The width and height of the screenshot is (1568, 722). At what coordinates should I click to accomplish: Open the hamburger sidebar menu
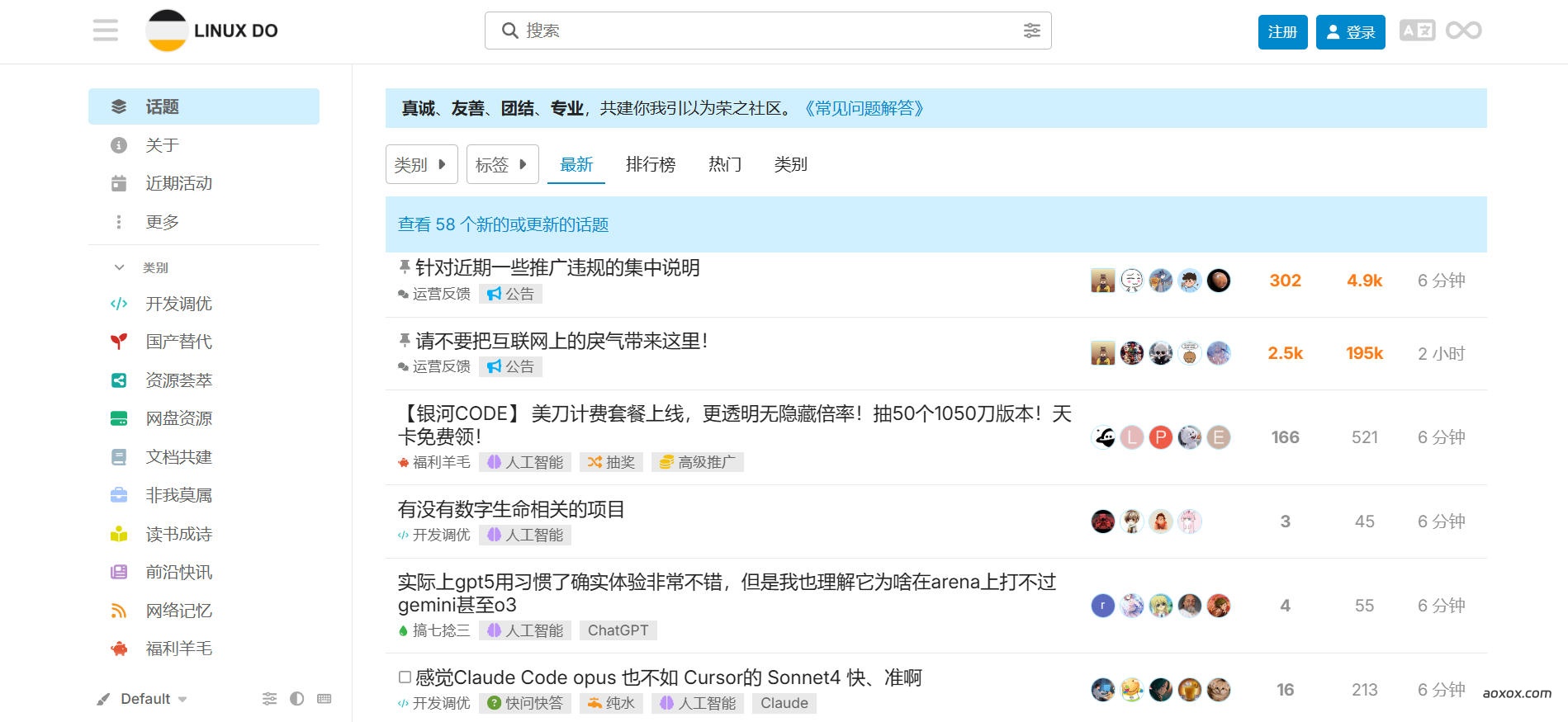(106, 31)
